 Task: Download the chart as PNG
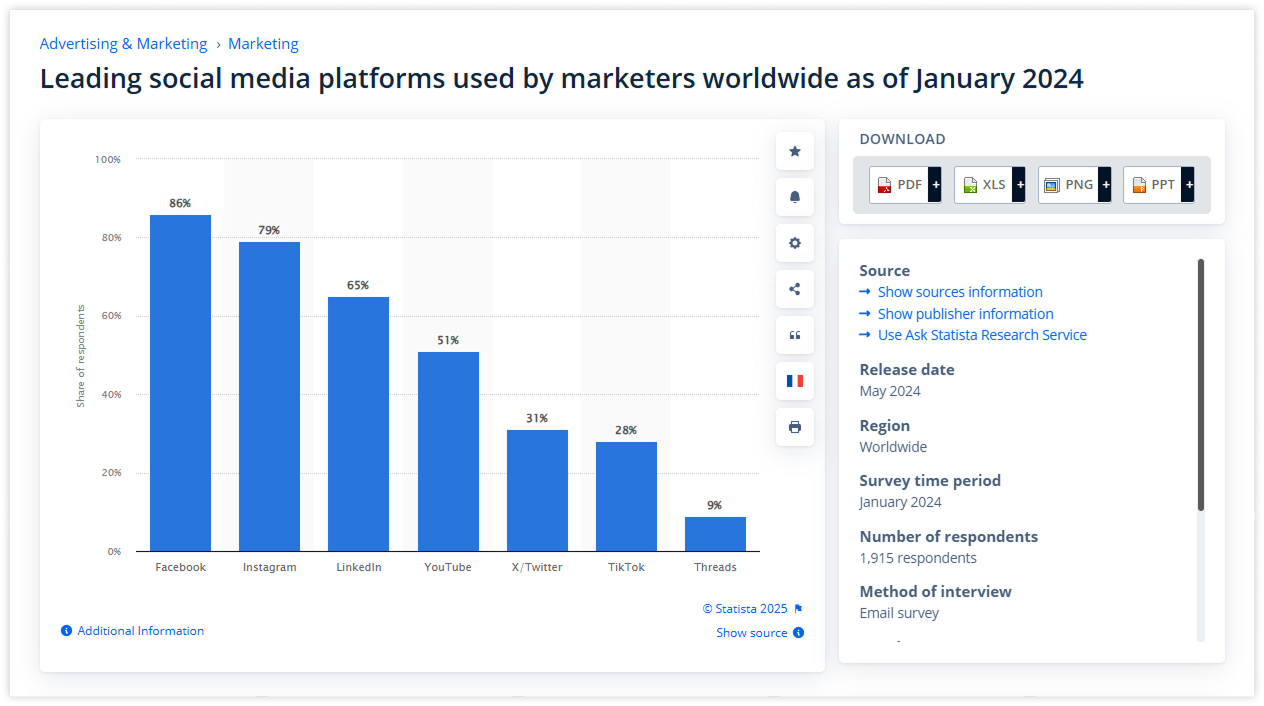point(1075,185)
